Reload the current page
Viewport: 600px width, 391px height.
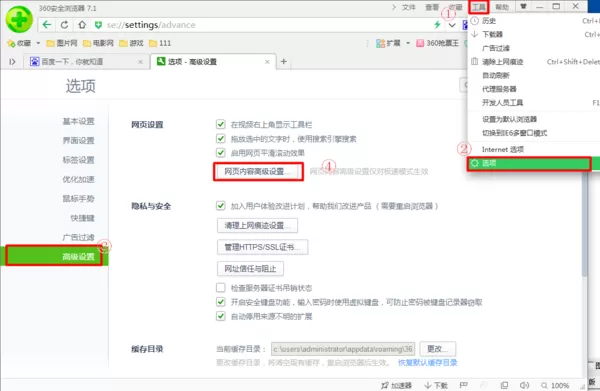point(64,25)
